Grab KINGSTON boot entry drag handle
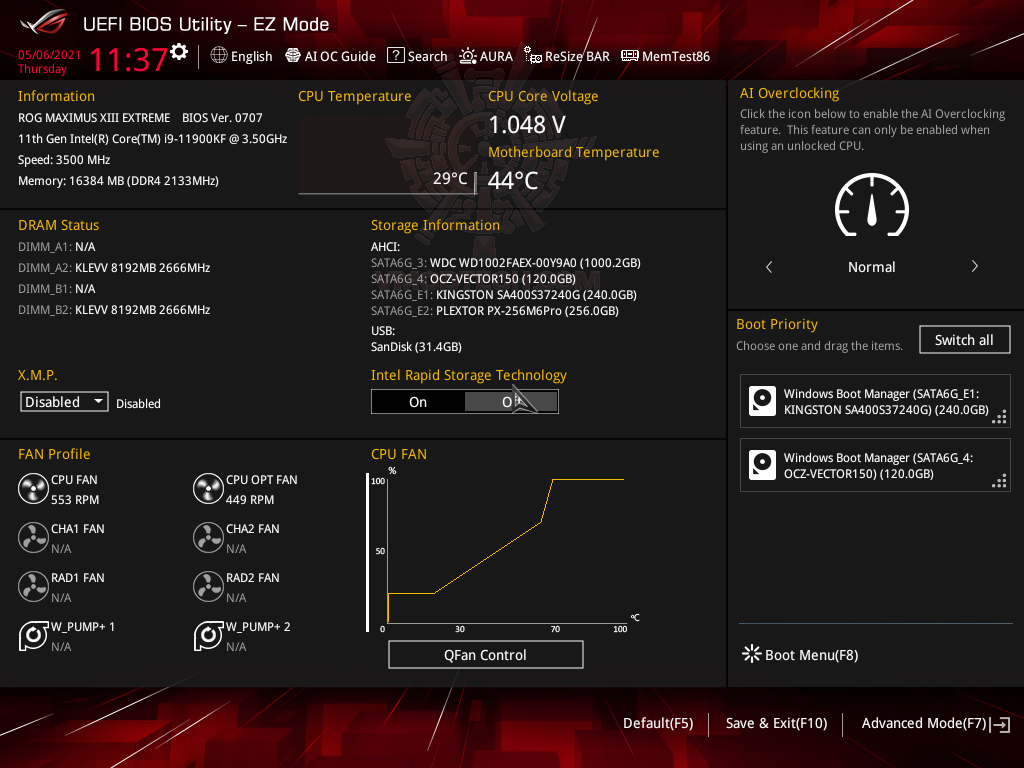Image resolution: width=1024 pixels, height=768 pixels. coord(999,417)
